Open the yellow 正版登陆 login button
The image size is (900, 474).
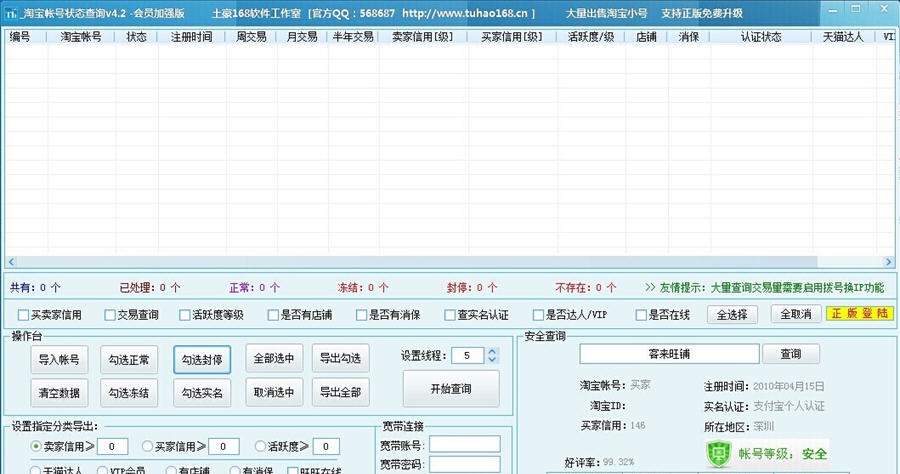(860, 313)
